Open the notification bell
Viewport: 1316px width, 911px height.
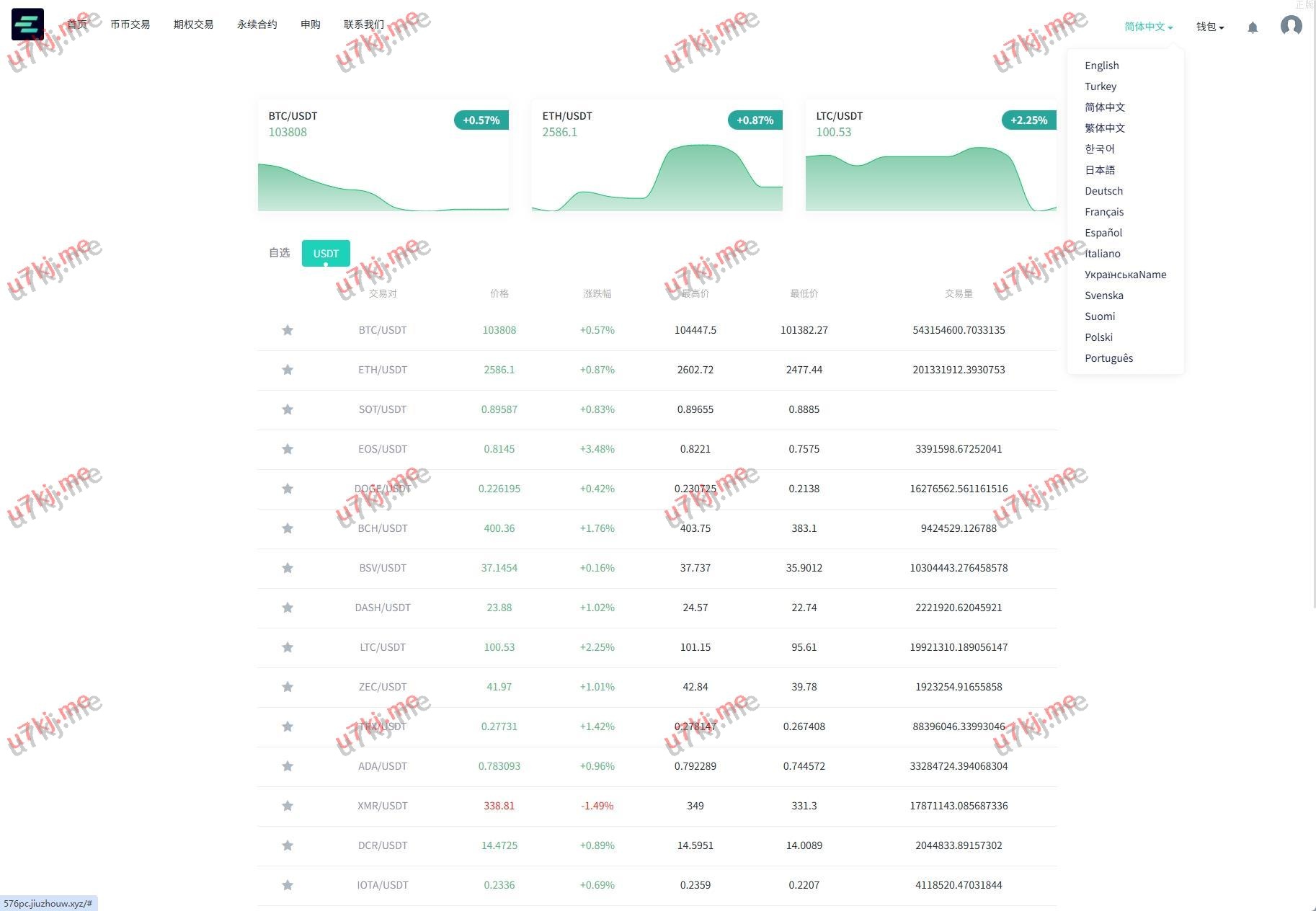click(1253, 27)
